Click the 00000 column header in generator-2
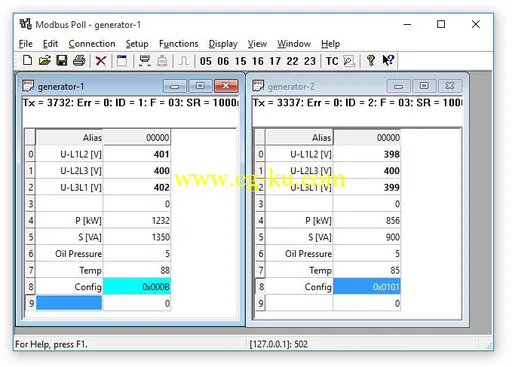The image size is (512, 367). point(367,137)
